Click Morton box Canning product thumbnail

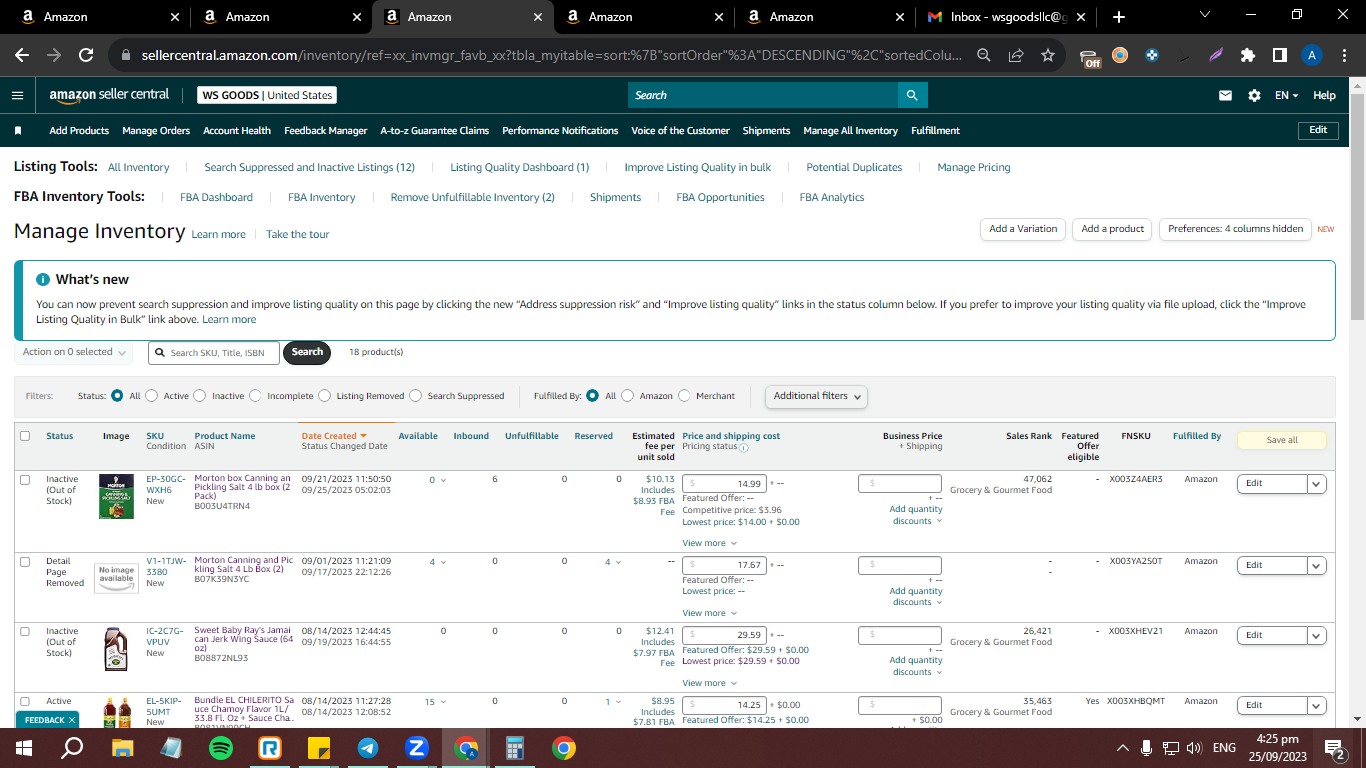click(116, 496)
